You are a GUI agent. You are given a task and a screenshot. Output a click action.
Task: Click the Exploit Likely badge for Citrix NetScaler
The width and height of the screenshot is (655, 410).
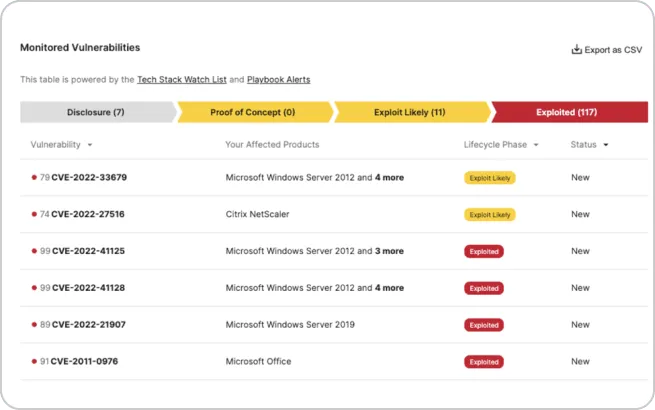(489, 214)
